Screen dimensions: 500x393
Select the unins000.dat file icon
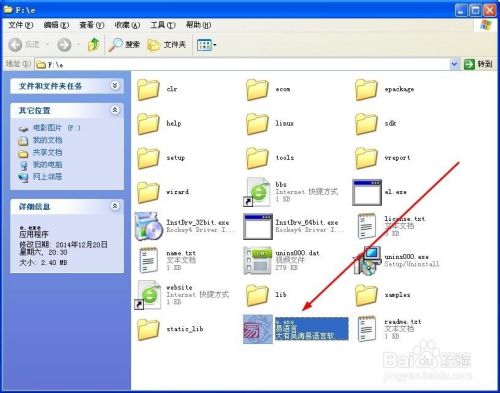click(257, 261)
